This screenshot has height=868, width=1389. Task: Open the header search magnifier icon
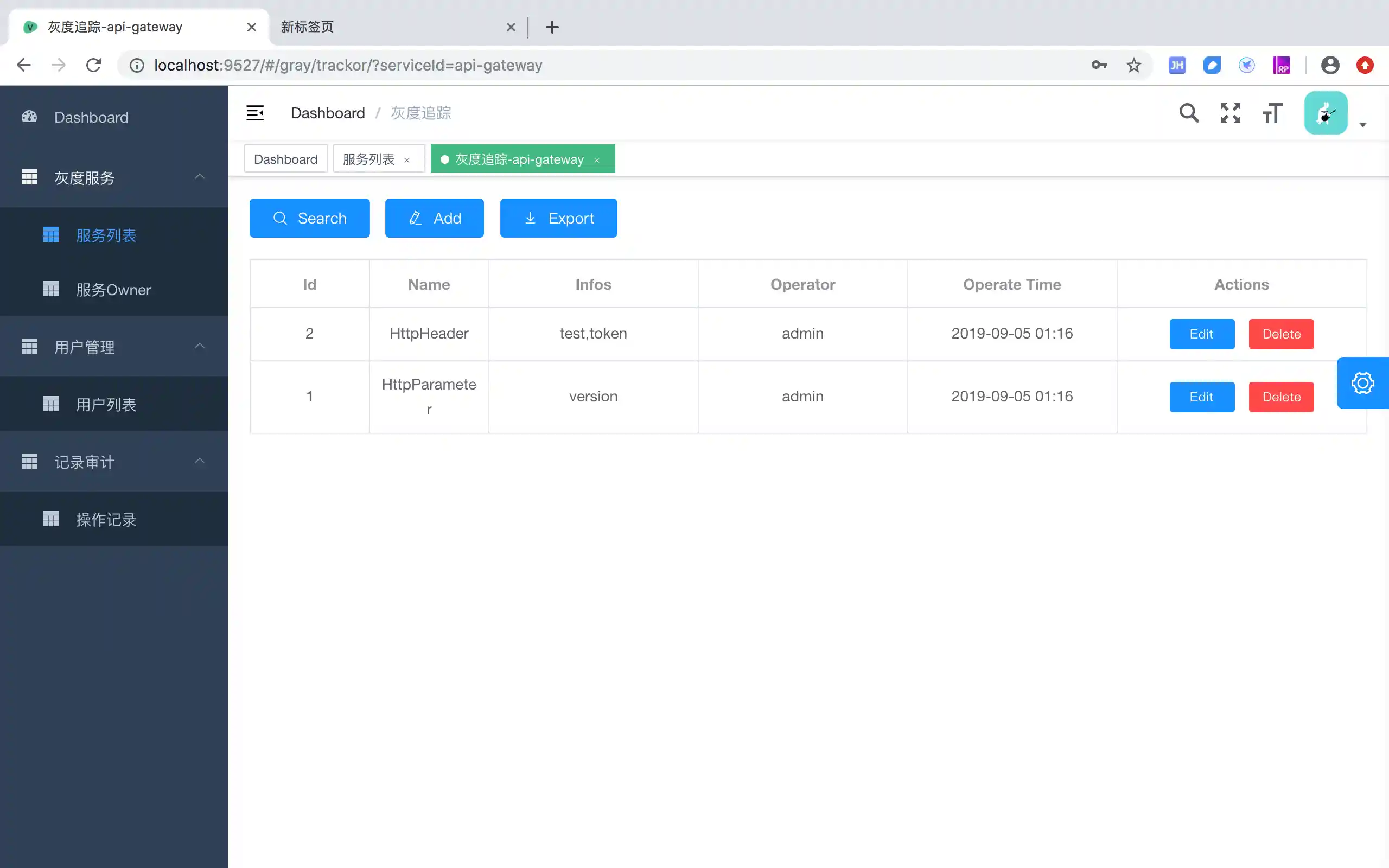(1189, 112)
